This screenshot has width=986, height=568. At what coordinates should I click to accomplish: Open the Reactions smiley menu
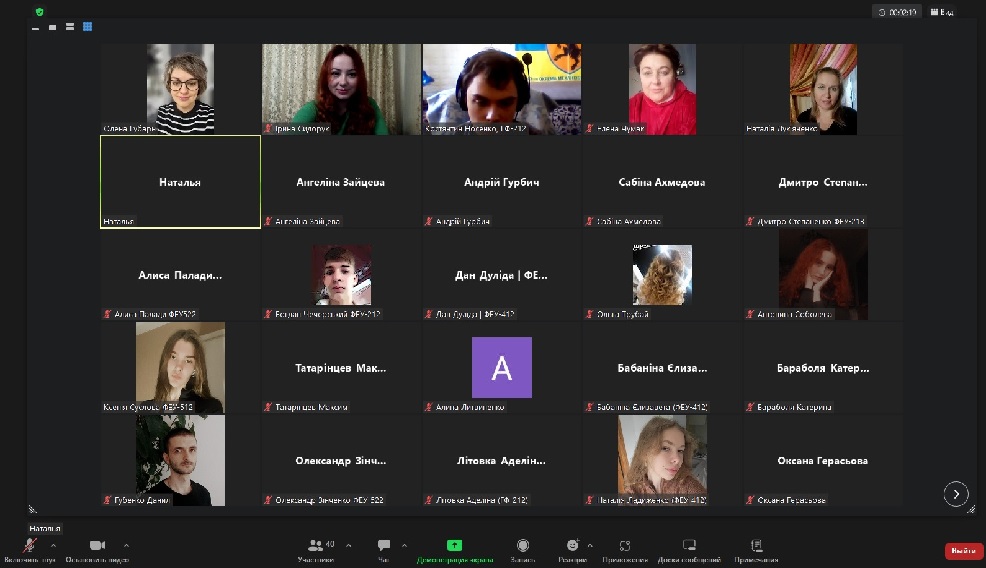(x=572, y=546)
